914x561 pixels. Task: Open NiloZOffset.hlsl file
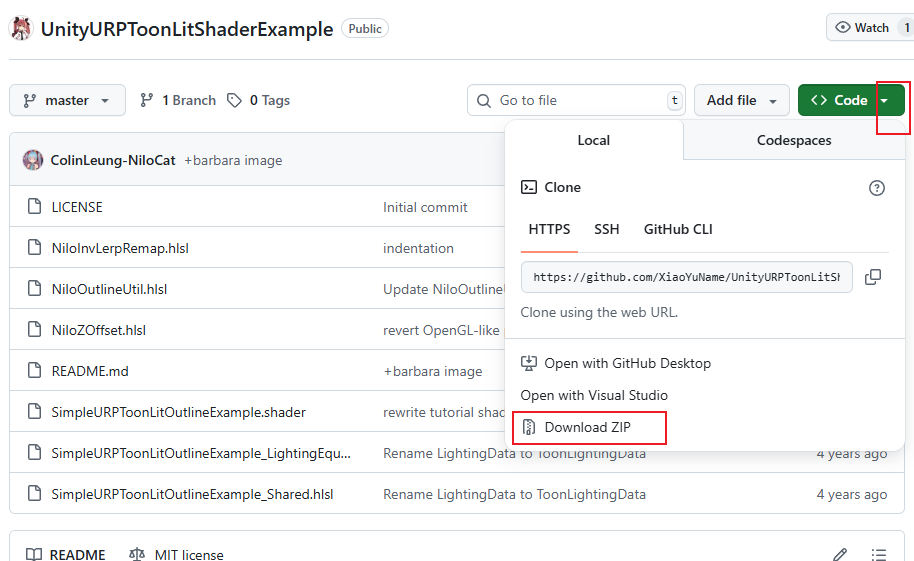pyautogui.click(x=99, y=330)
